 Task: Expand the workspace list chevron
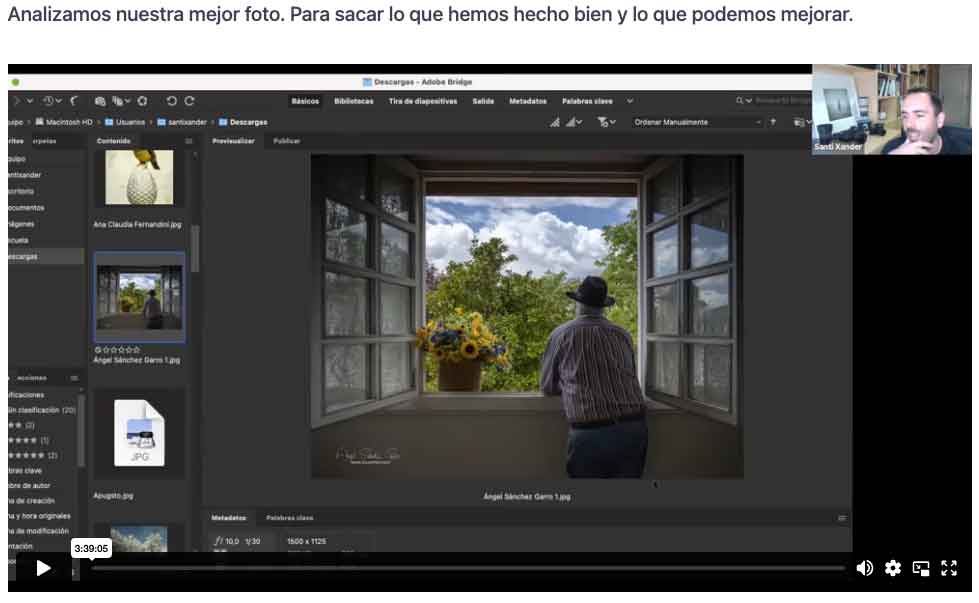(x=630, y=101)
